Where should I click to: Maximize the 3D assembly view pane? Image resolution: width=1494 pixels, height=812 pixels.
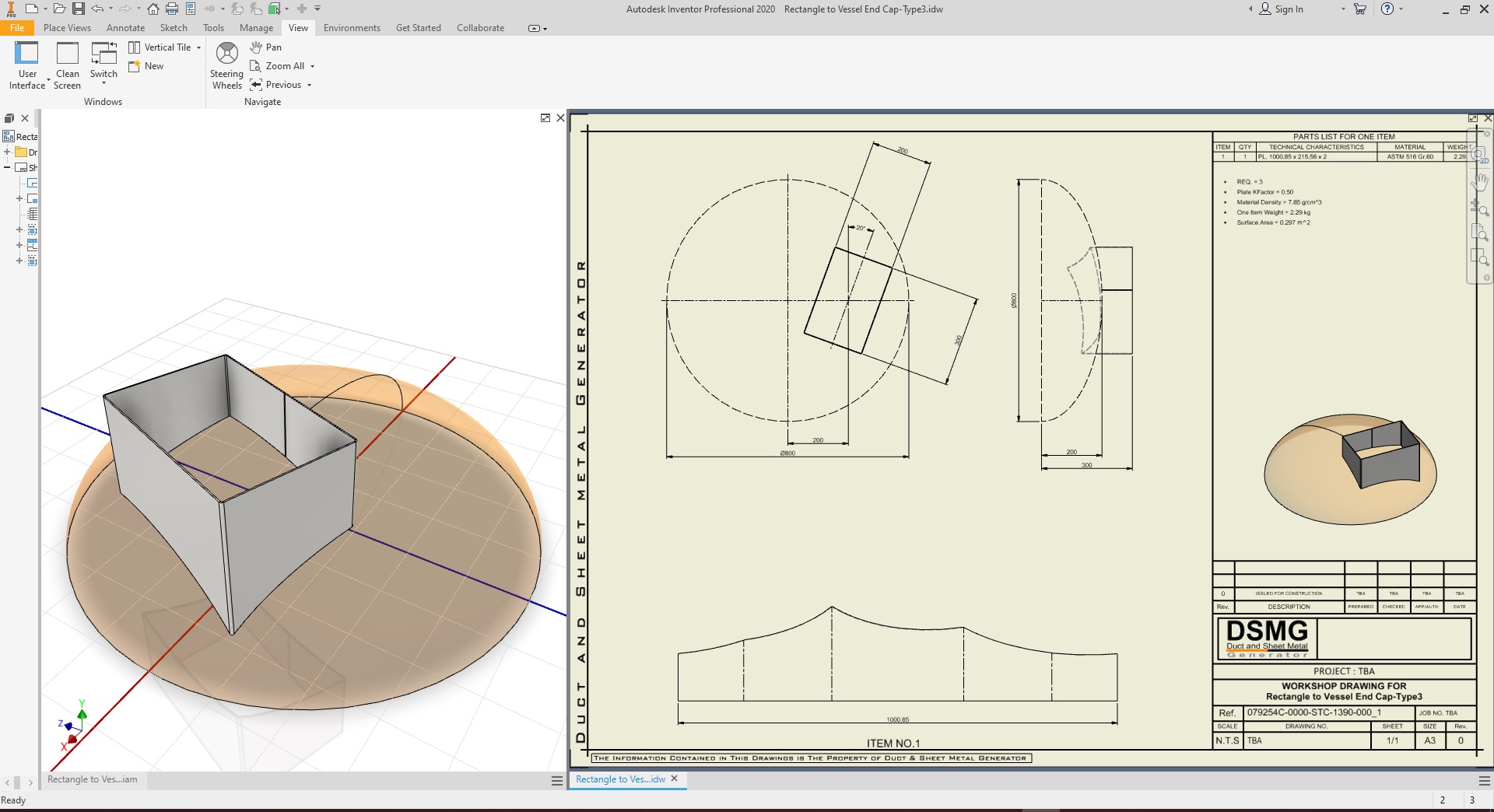click(545, 118)
